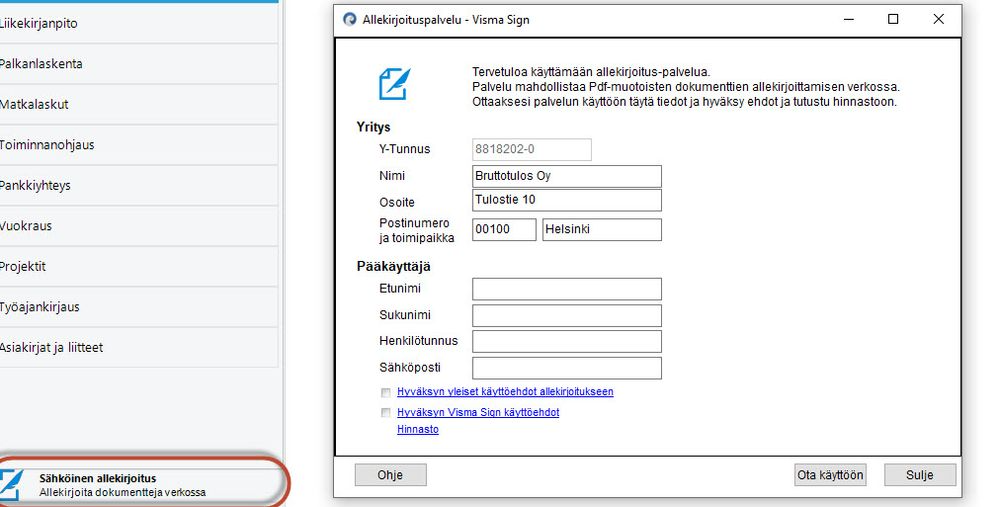Screen dimensions: 999x507
Task: Click the 'Tervetuloa käyttämään allekirjoitus-palvelua' text
Action: point(591,72)
